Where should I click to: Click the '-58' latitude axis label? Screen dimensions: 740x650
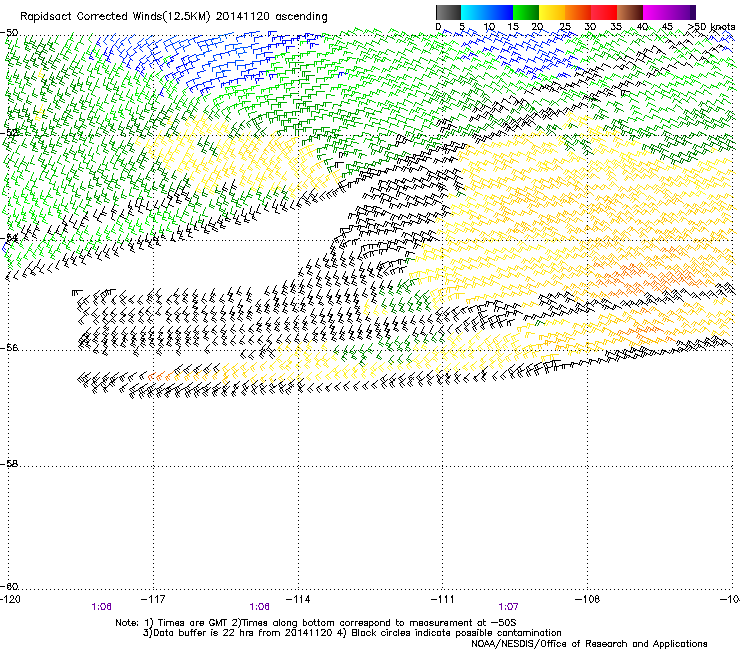[x=9, y=464]
